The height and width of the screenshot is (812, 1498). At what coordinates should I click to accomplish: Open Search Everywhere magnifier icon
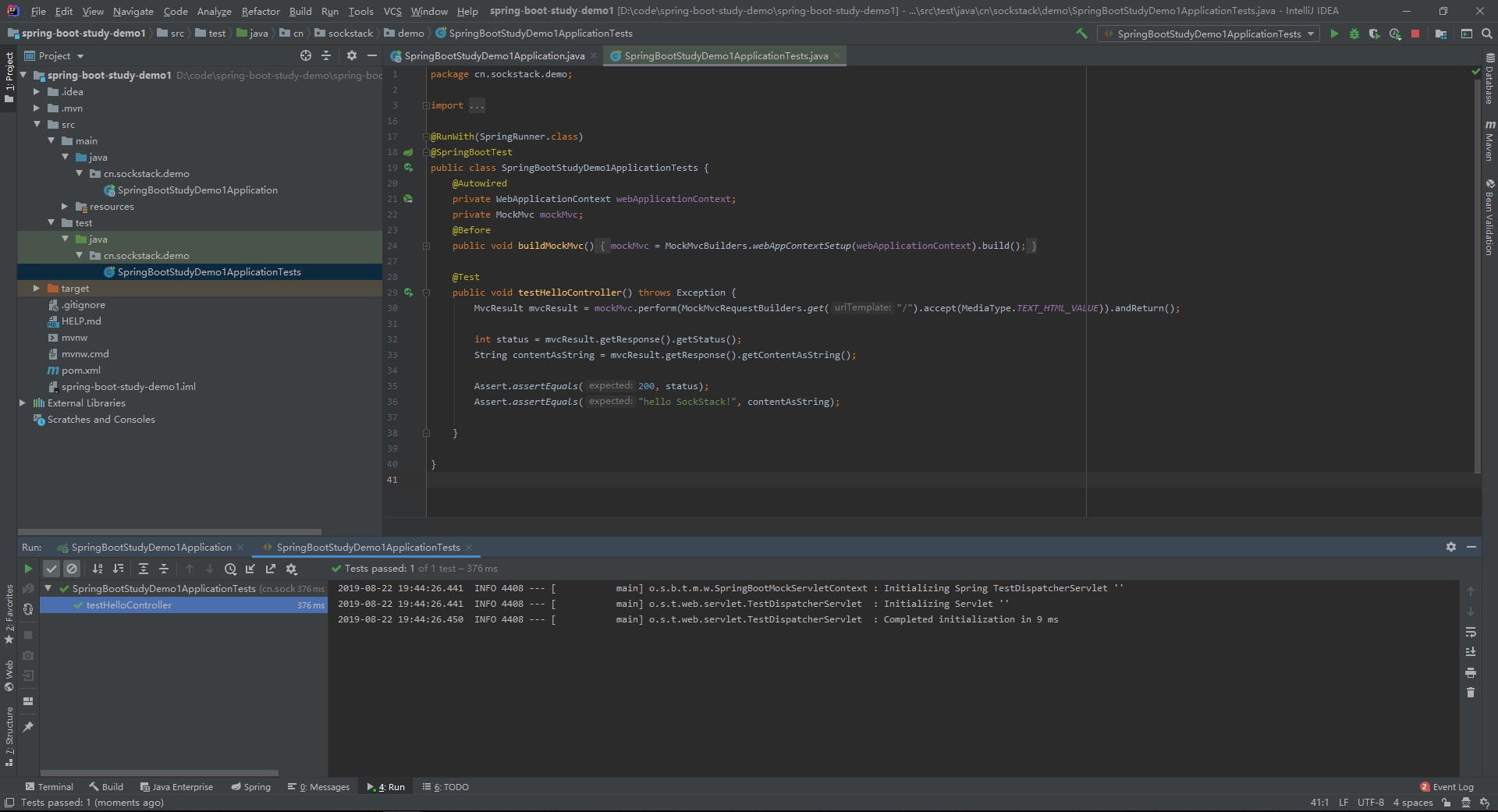[x=1487, y=34]
